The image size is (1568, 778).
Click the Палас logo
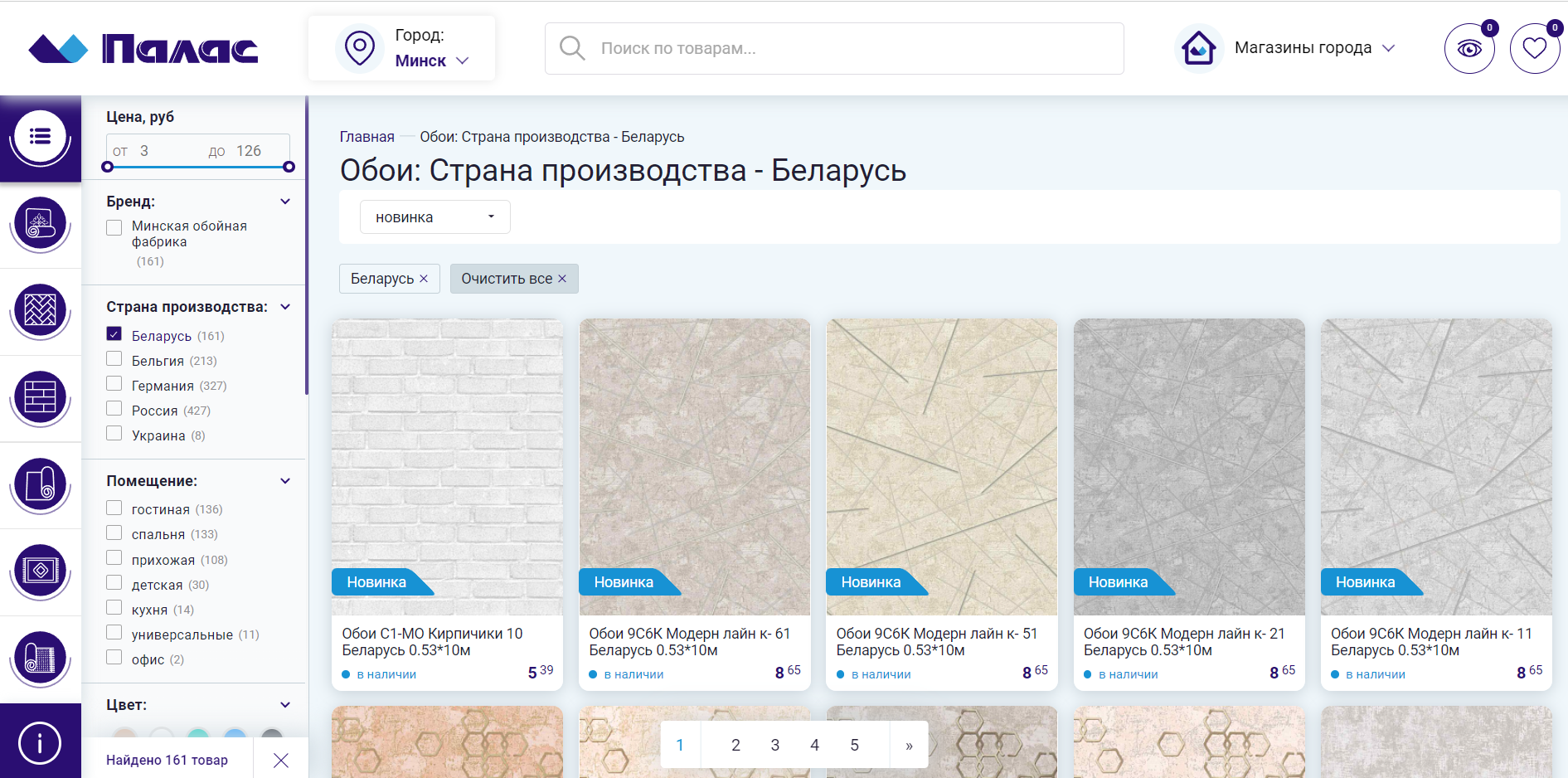click(x=143, y=49)
